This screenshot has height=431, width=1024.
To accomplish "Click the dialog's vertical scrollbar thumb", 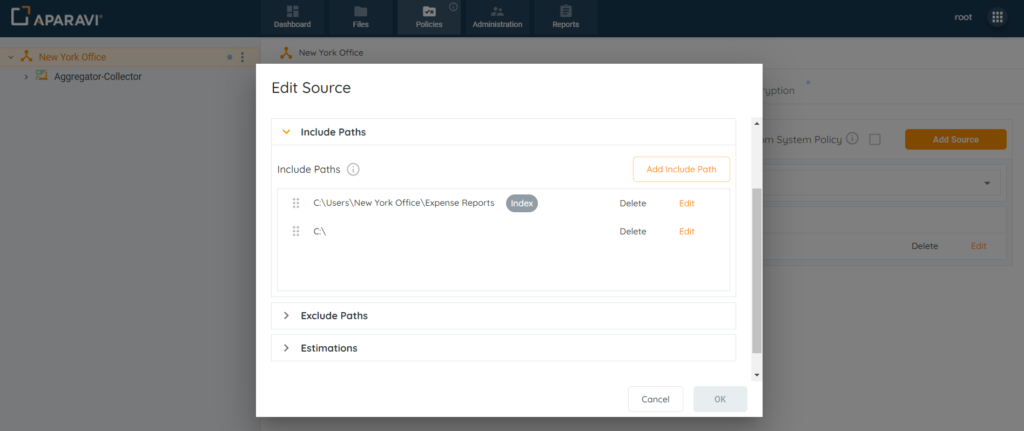I will [756, 271].
